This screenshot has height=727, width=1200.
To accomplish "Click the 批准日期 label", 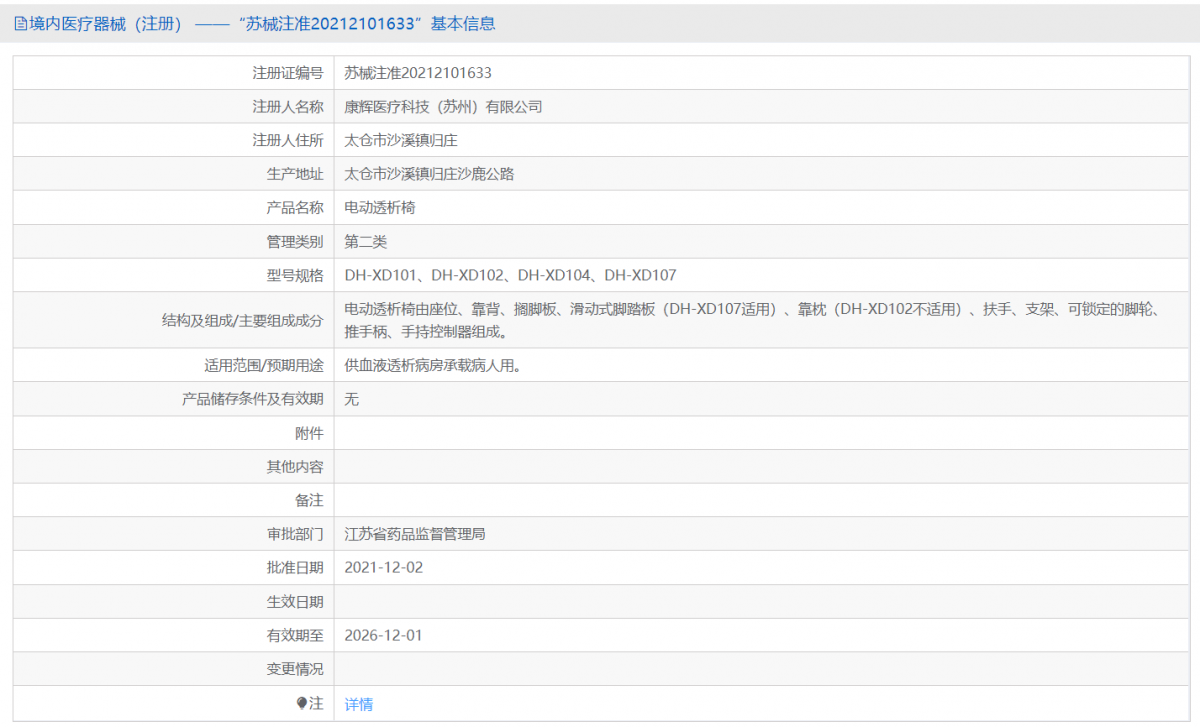I will (x=295, y=567).
